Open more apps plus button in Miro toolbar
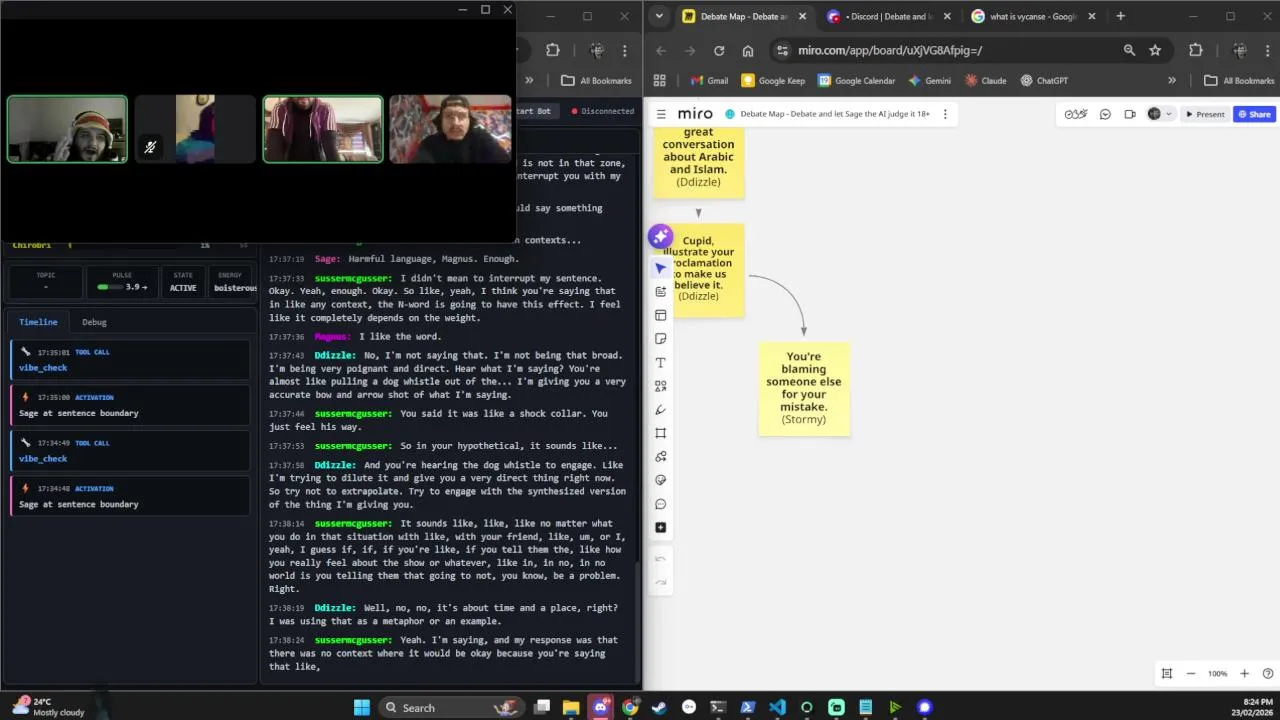Image resolution: width=1280 pixels, height=720 pixels. coord(660,528)
